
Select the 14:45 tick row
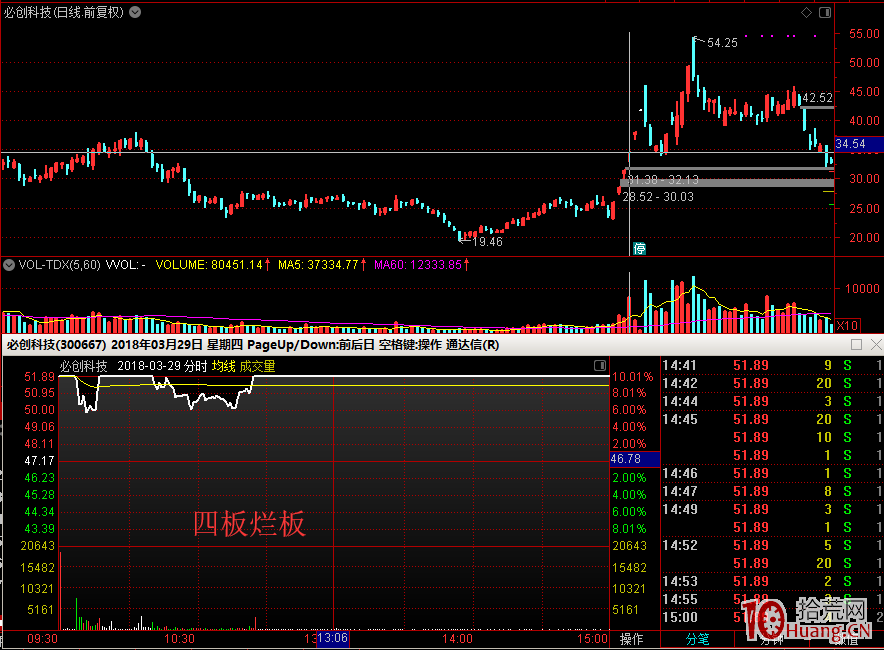click(x=772, y=419)
